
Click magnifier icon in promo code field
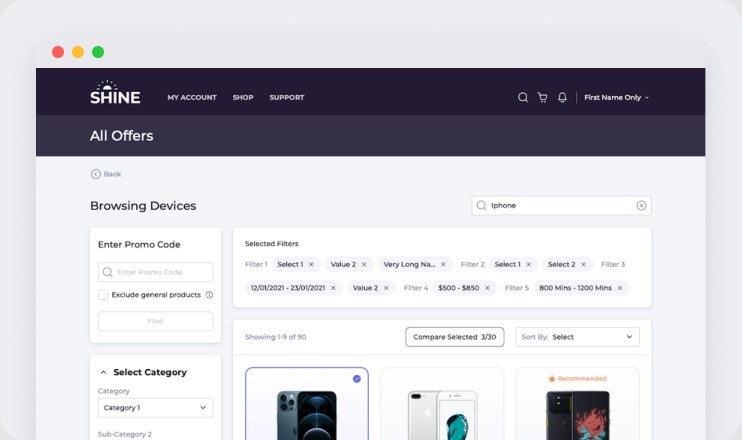click(107, 272)
